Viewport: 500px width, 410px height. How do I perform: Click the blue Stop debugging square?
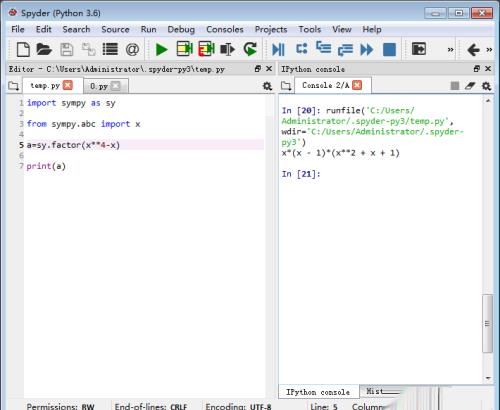tap(389, 50)
